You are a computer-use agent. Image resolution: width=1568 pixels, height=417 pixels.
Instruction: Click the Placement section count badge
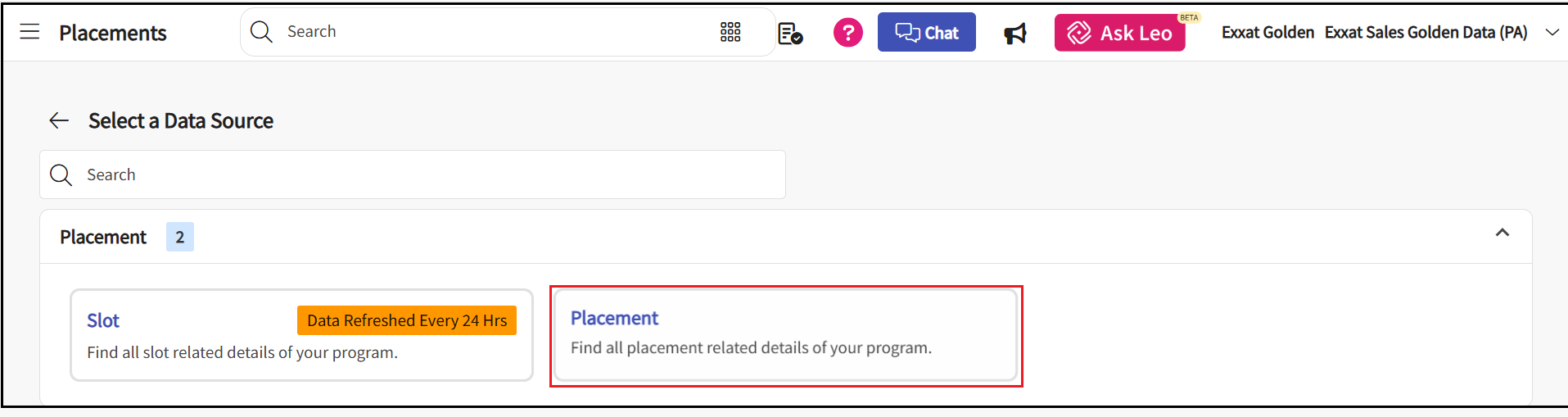(180, 238)
